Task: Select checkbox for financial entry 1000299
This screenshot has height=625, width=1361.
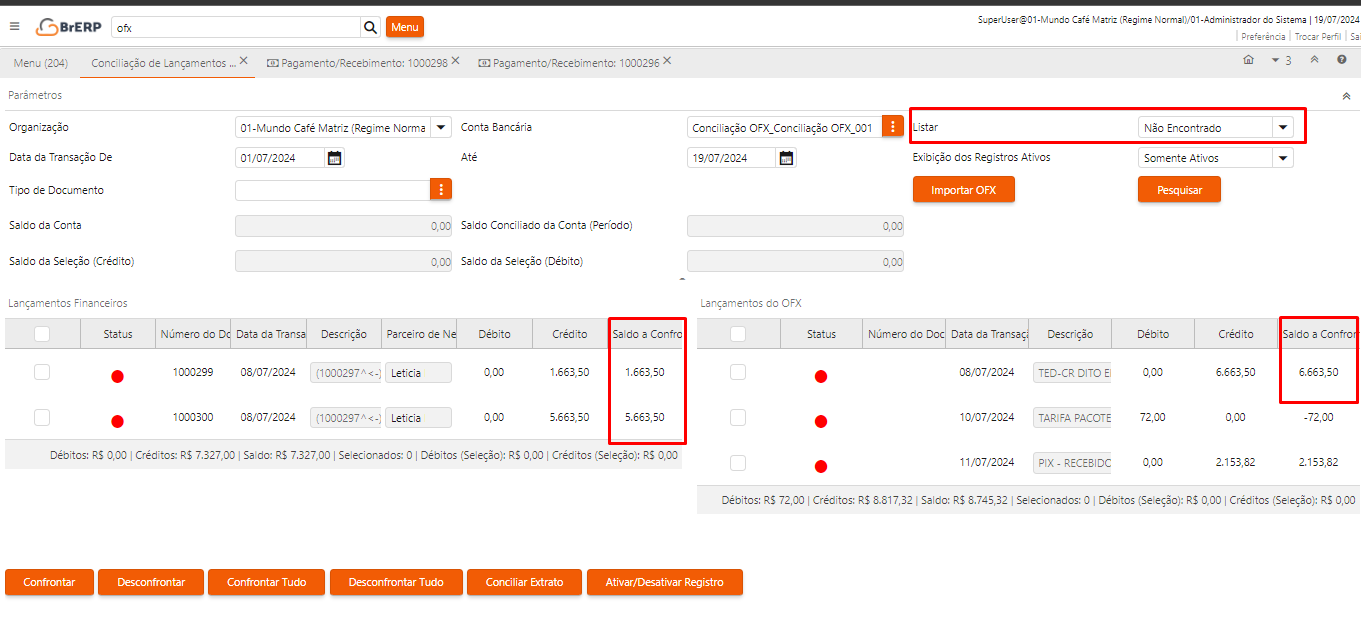Action: [x=42, y=372]
